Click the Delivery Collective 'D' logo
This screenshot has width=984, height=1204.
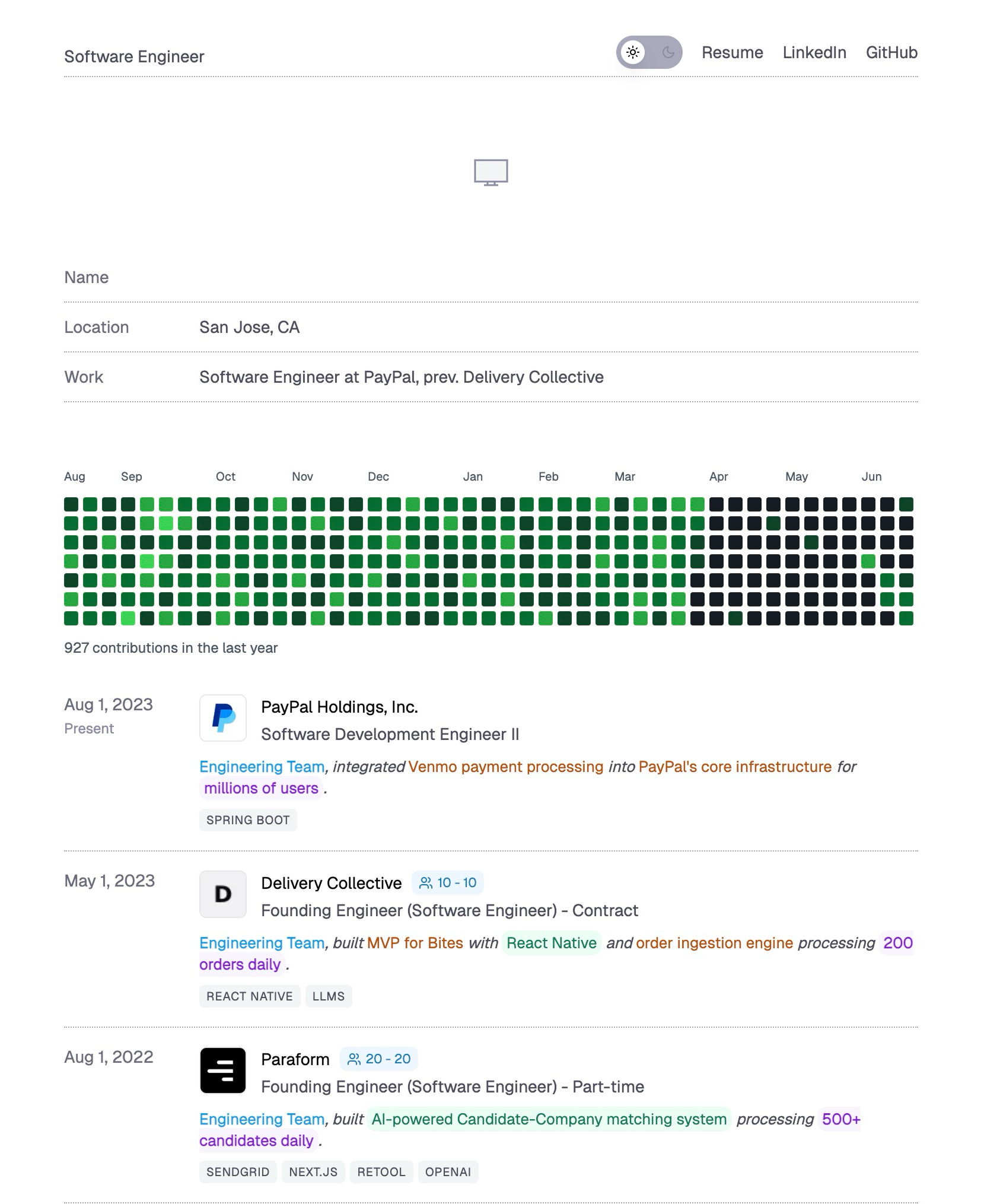point(223,894)
